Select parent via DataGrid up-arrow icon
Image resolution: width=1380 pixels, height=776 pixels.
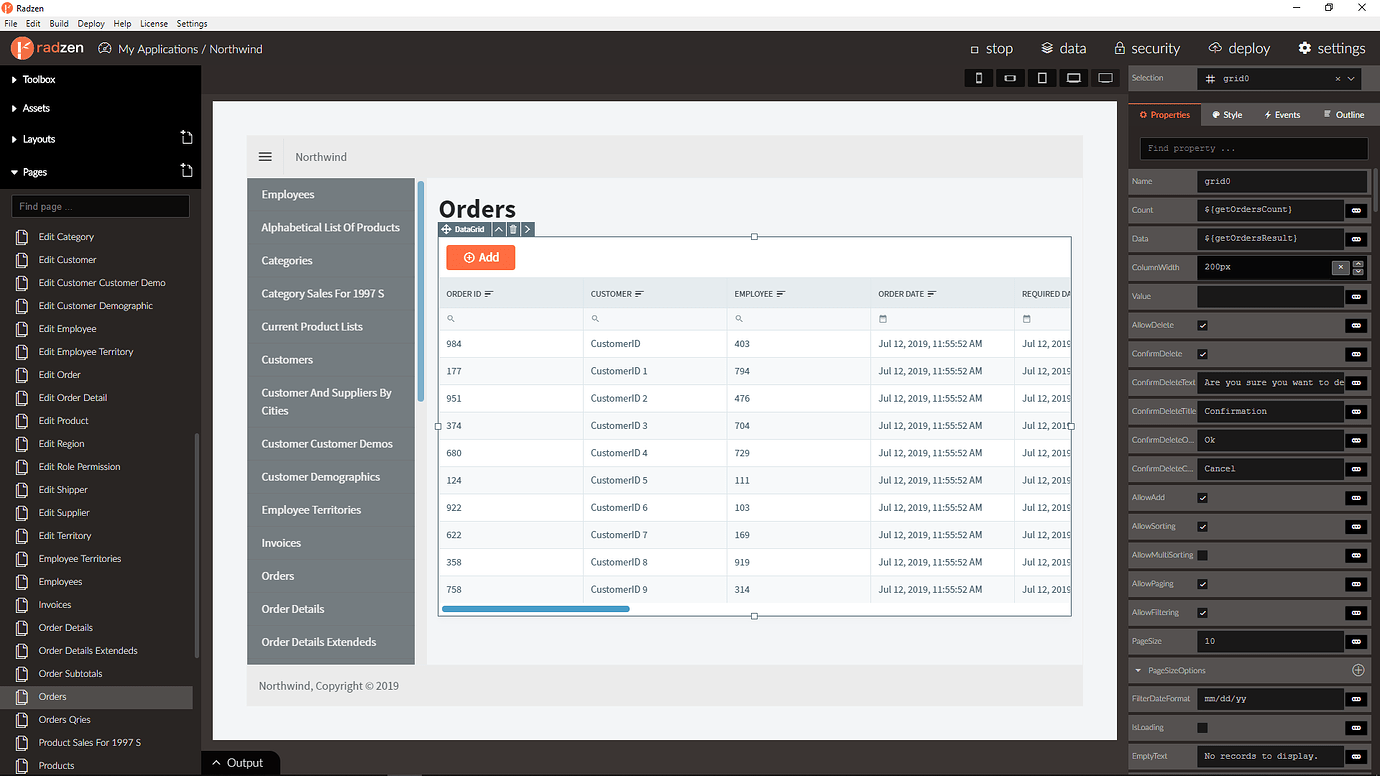(x=498, y=229)
